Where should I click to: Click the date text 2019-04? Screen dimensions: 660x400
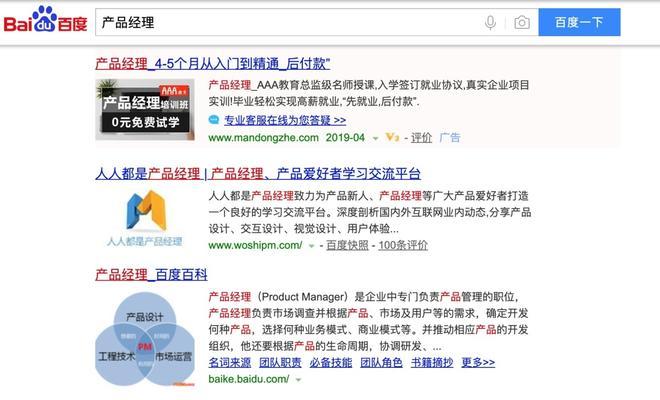[x=345, y=138]
